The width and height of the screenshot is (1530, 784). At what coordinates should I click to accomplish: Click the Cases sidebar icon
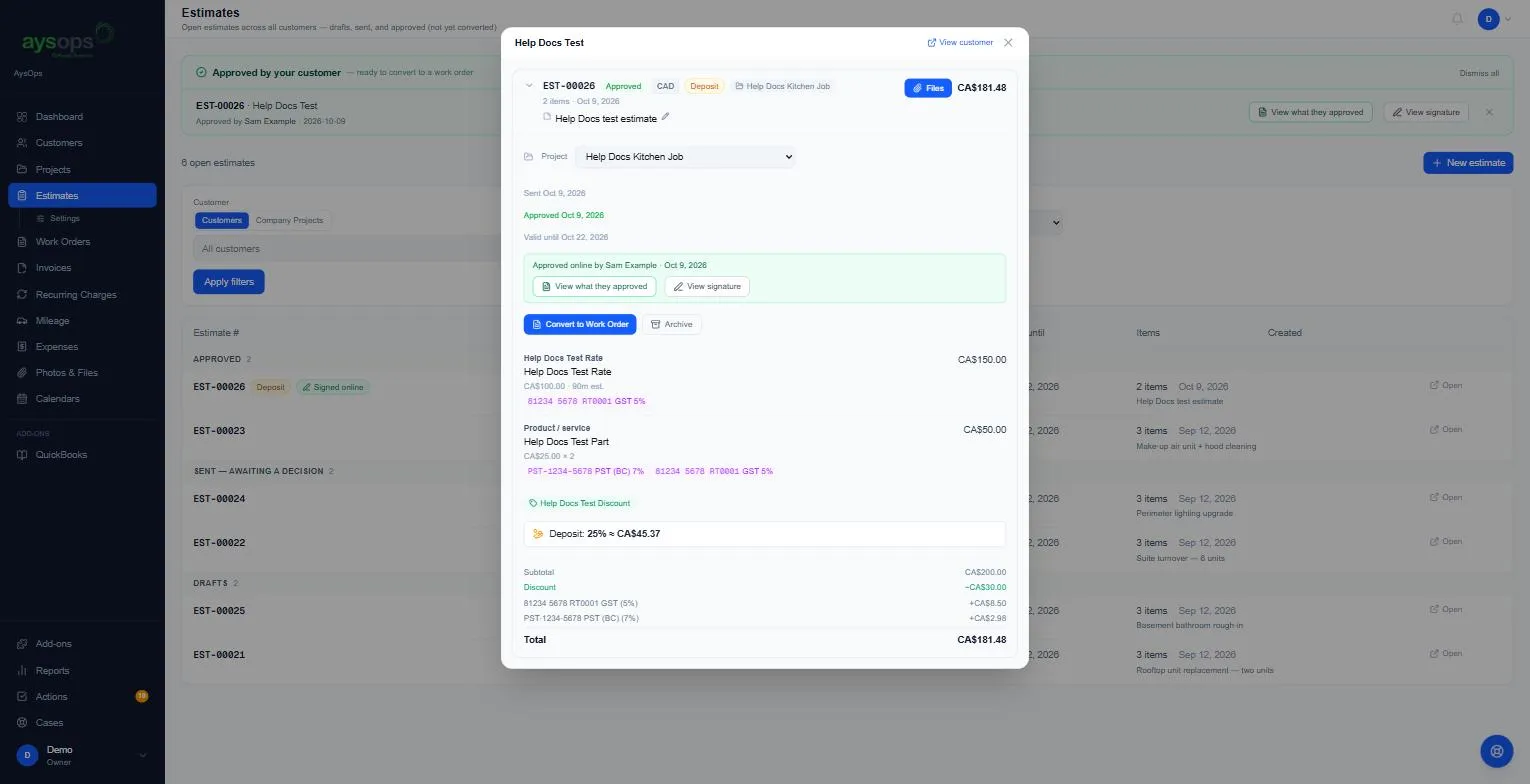(22, 723)
